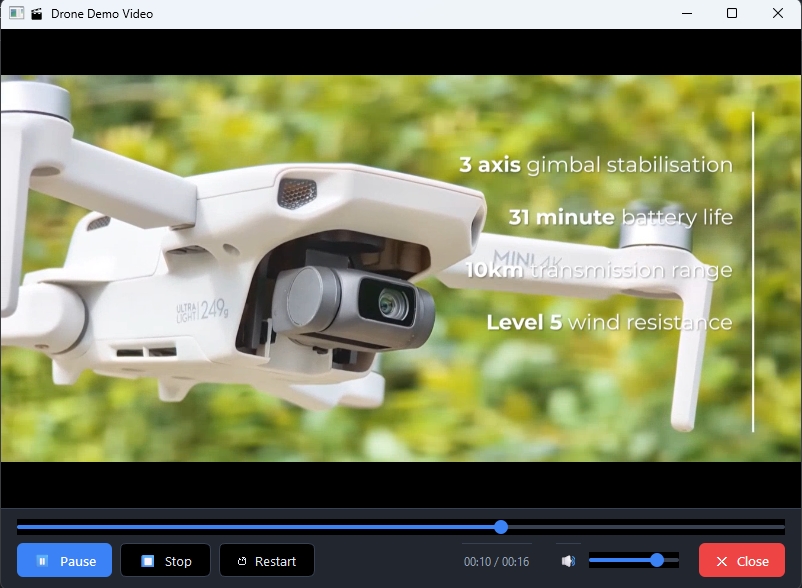Screen dimensions: 802x588
Task: Jump to the unplayed part of the seek bar
Action: [x=646, y=527]
